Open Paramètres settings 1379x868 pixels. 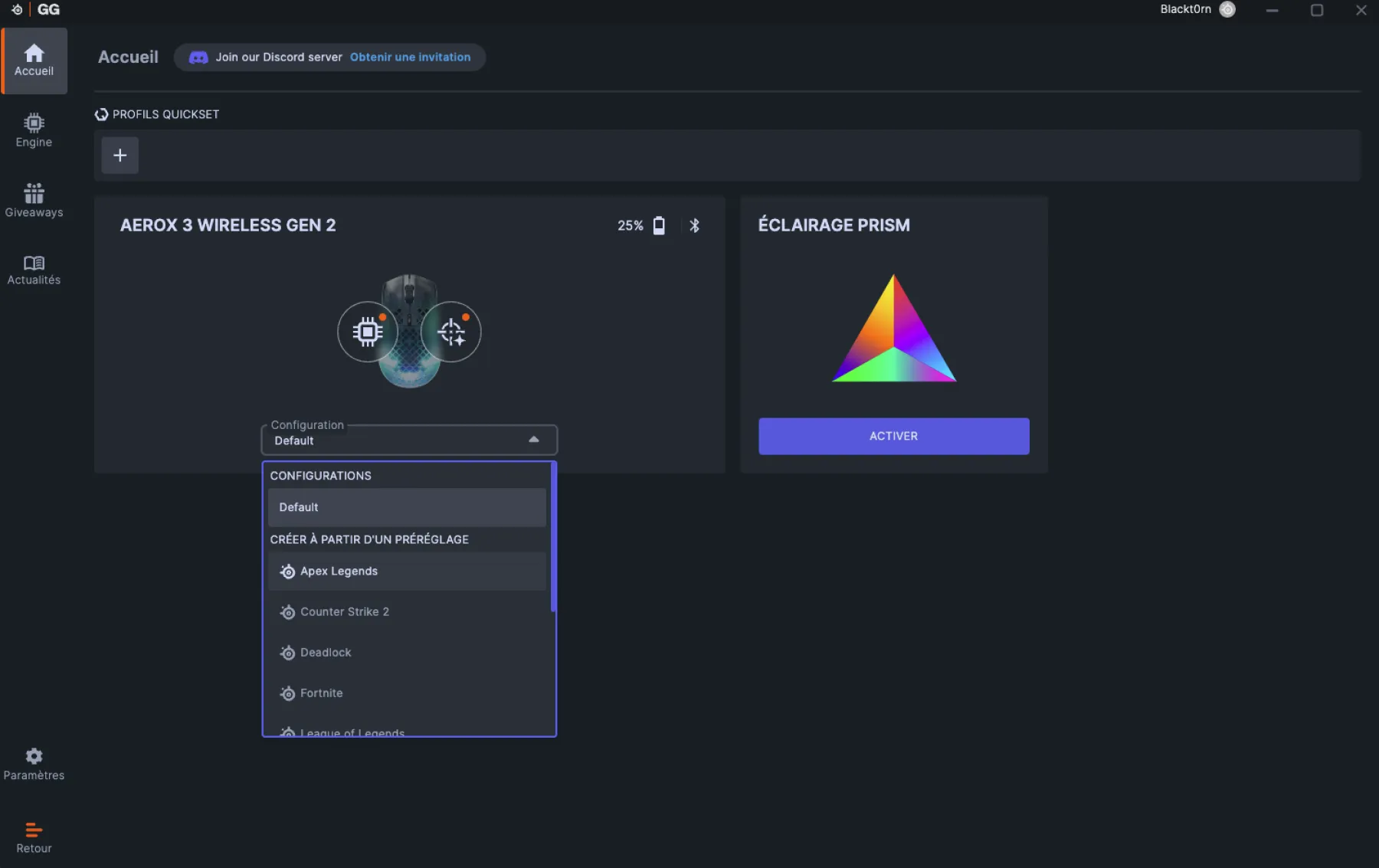34,765
